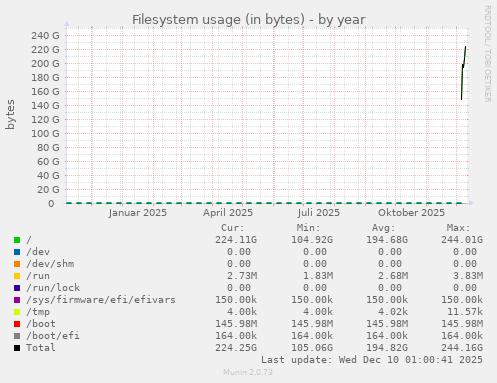Click the Total max value 244.16G
The width and height of the screenshot is (497, 383).
point(462,348)
